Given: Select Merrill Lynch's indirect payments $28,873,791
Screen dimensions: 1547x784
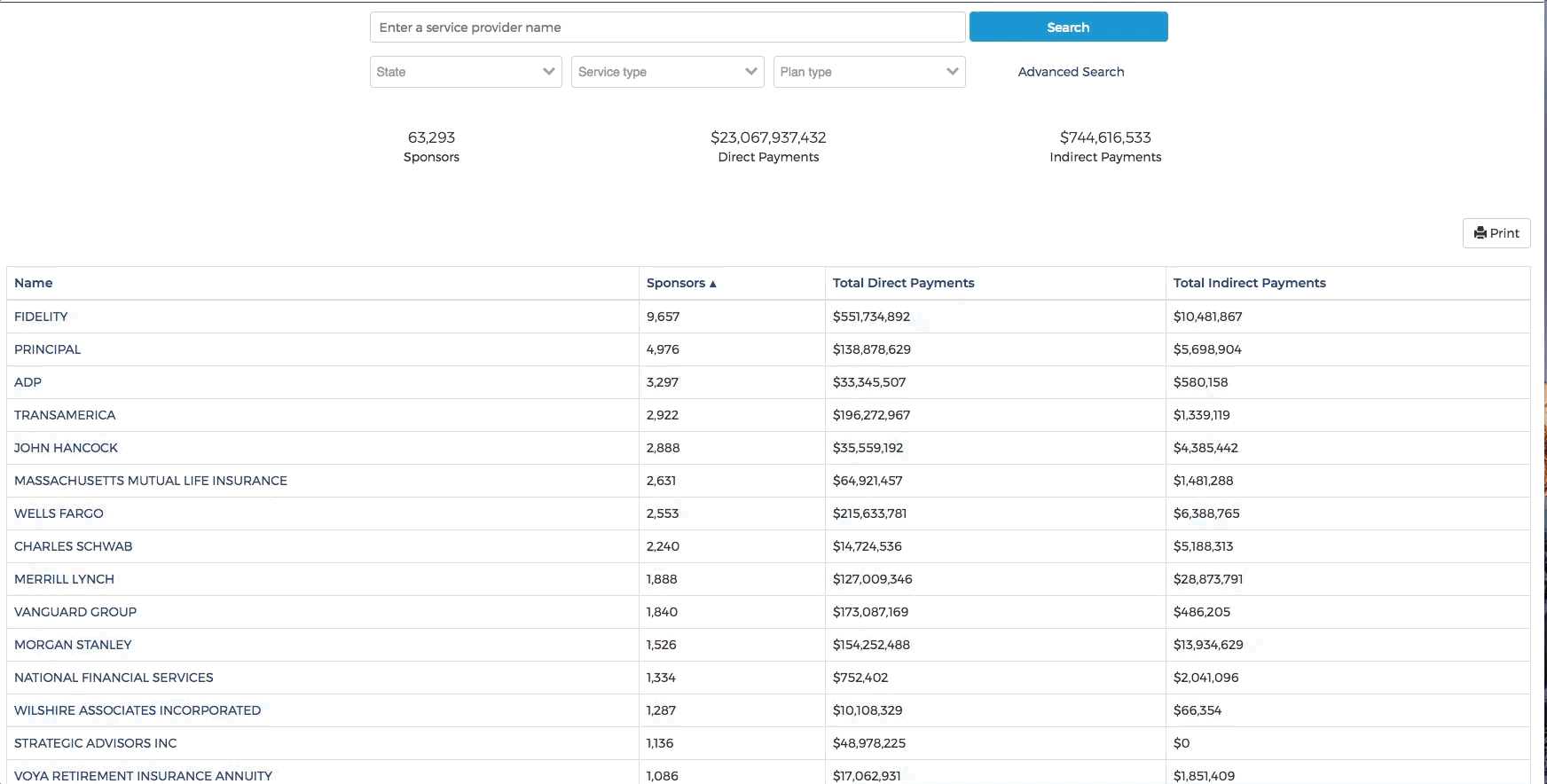Looking at the screenshot, I should 1208,579.
